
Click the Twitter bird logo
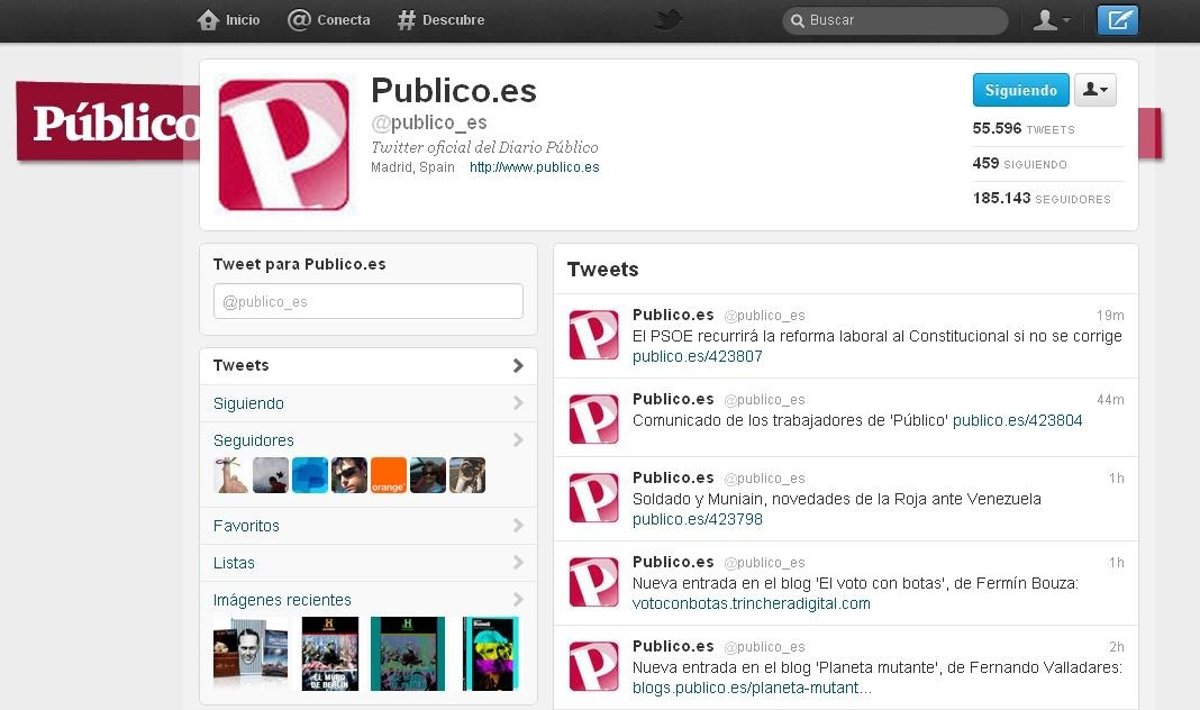(x=668, y=20)
